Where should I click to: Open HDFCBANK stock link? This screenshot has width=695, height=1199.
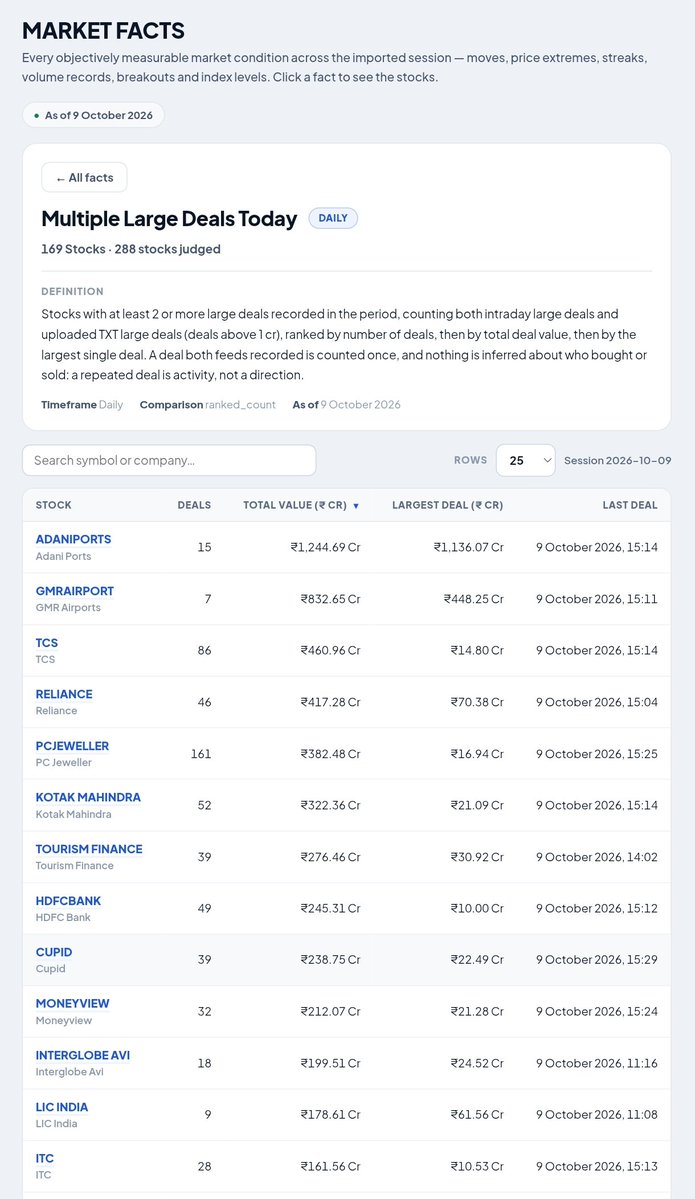coord(68,901)
